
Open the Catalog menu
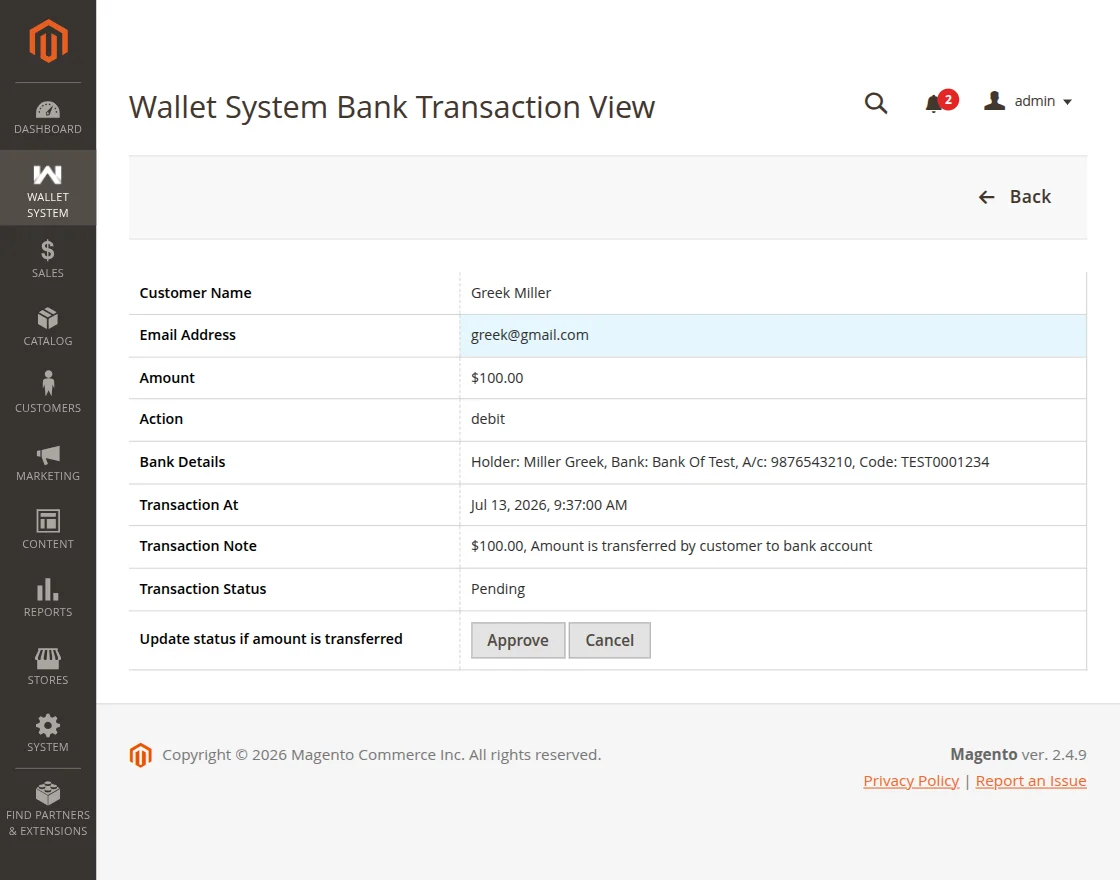pos(48,327)
